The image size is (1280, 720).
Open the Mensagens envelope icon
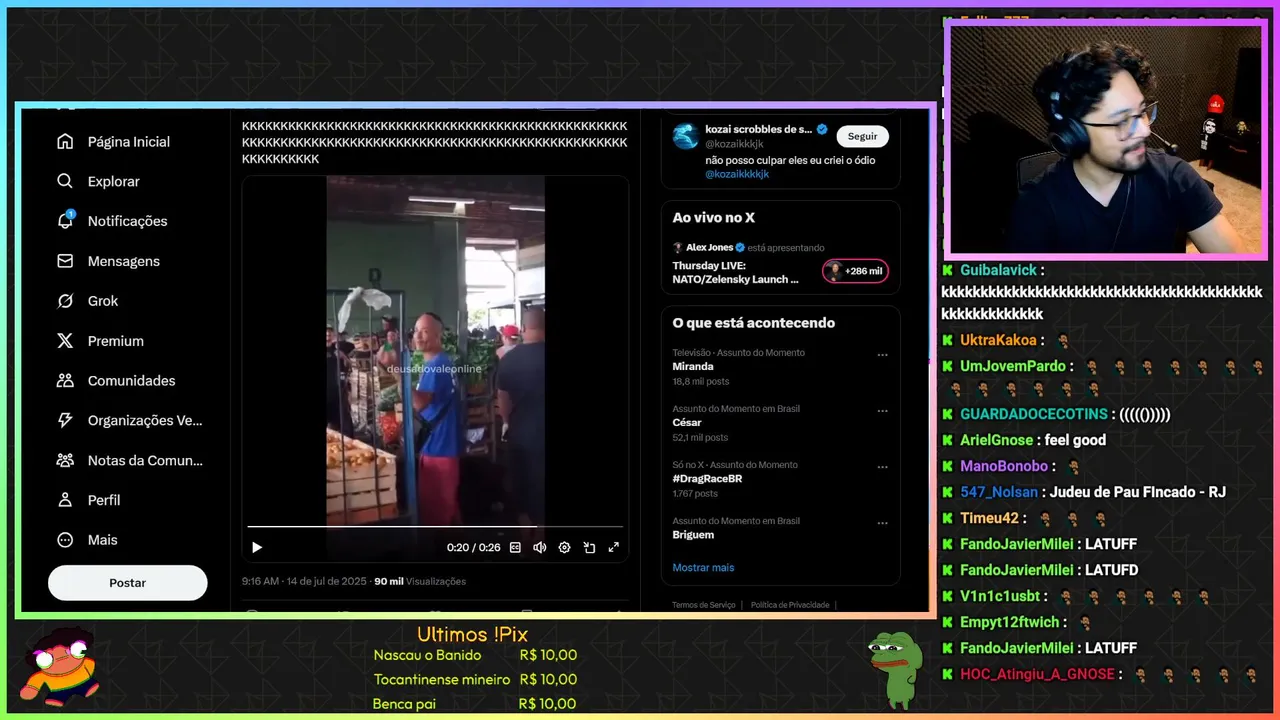[65, 261]
